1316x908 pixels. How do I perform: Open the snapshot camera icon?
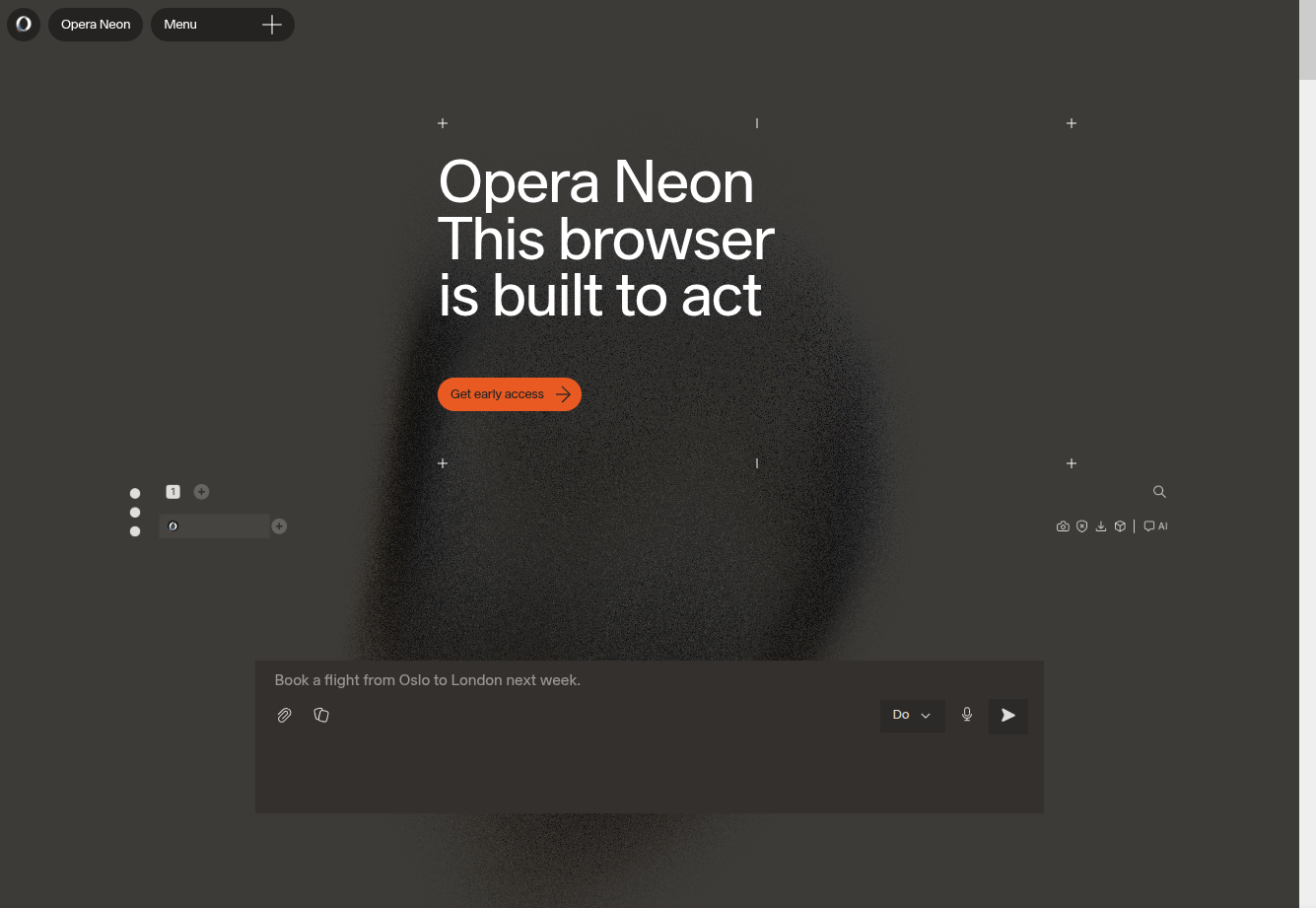coord(1063,526)
